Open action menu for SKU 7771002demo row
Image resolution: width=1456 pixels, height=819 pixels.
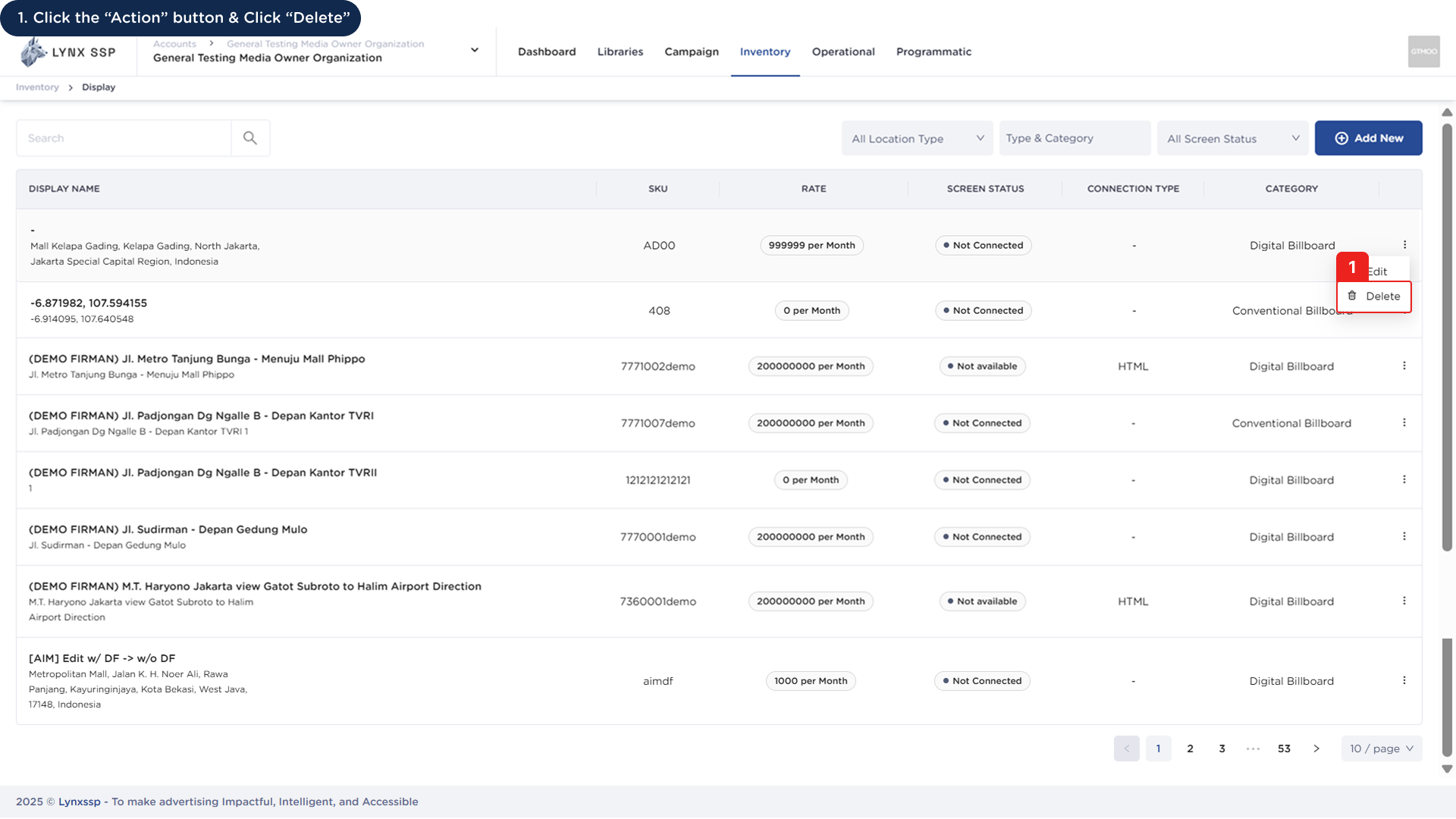click(1404, 366)
